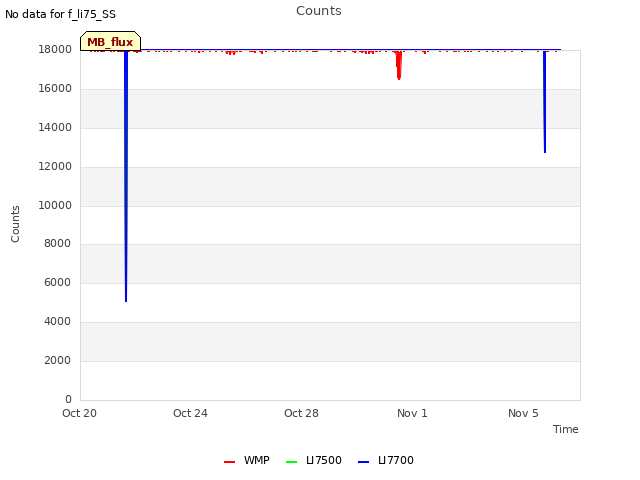Viewport: 640px width, 480px height.
Task: Click the Oct 28 x-axis label
Action: click(x=301, y=413)
